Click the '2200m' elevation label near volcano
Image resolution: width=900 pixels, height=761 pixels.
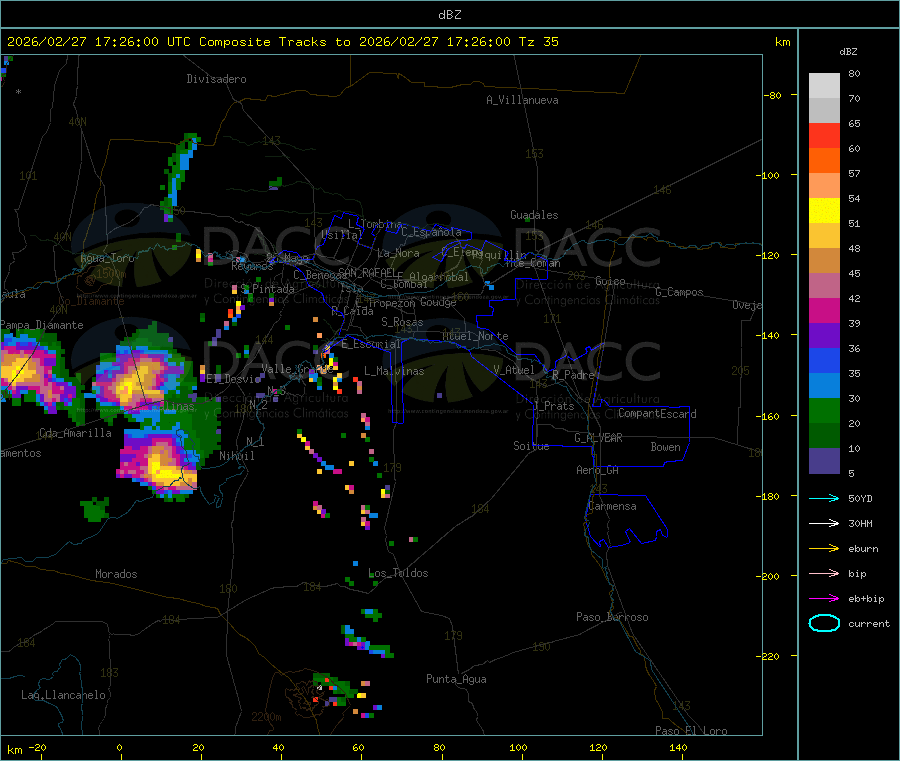pos(266,717)
